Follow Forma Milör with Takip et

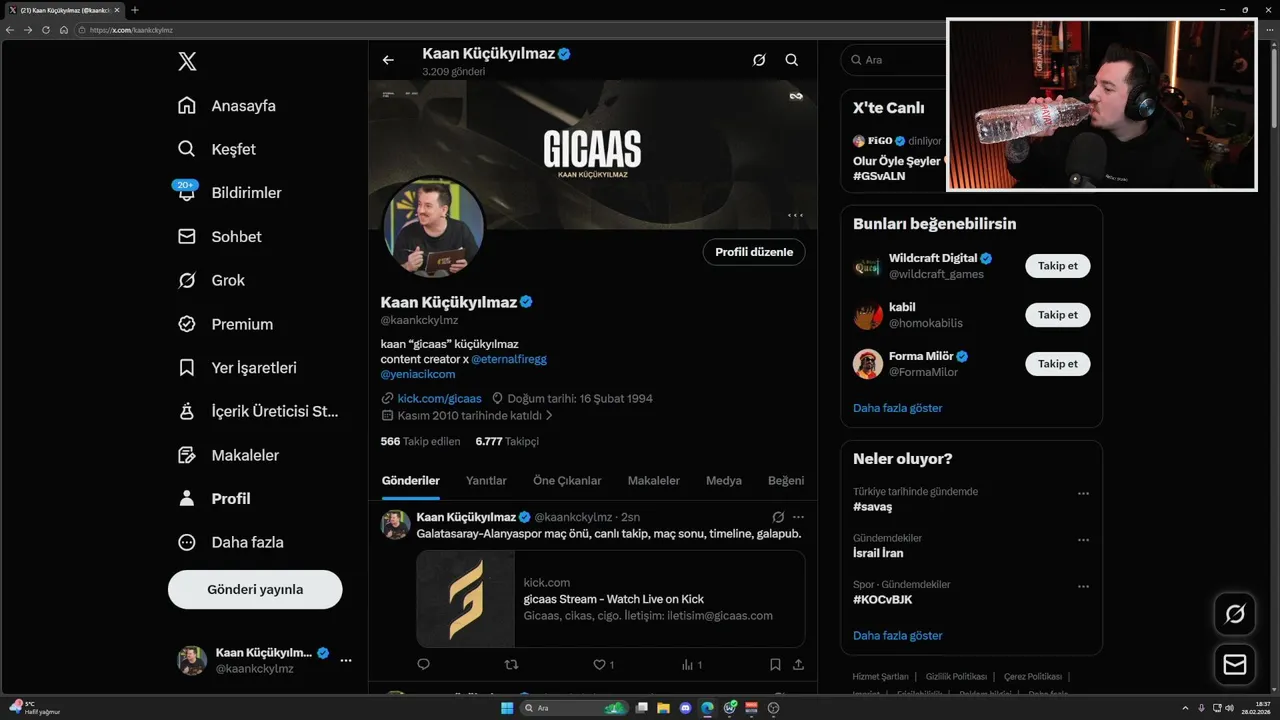pyautogui.click(x=1058, y=364)
